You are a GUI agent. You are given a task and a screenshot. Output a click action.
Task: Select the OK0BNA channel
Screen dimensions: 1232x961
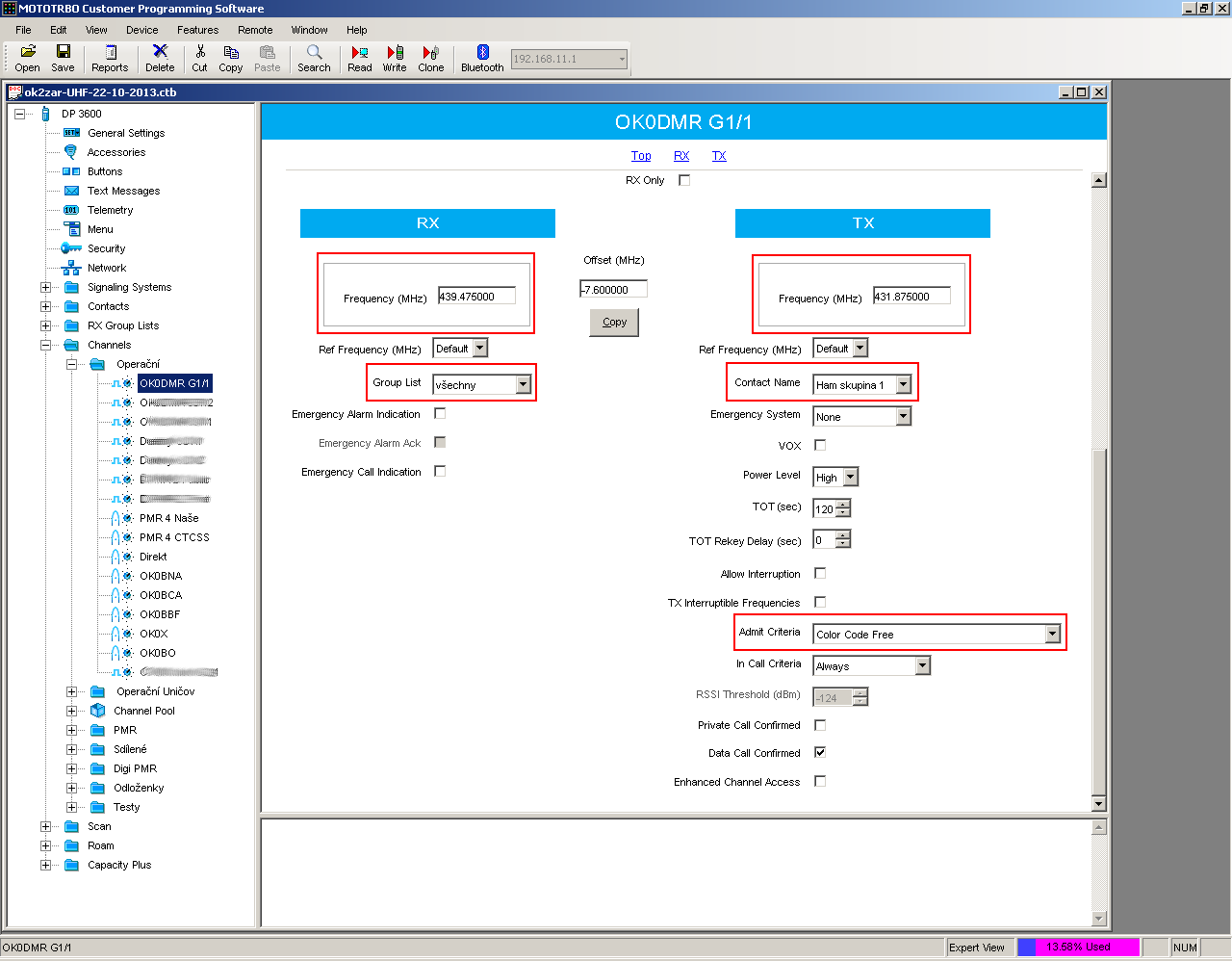(x=161, y=576)
